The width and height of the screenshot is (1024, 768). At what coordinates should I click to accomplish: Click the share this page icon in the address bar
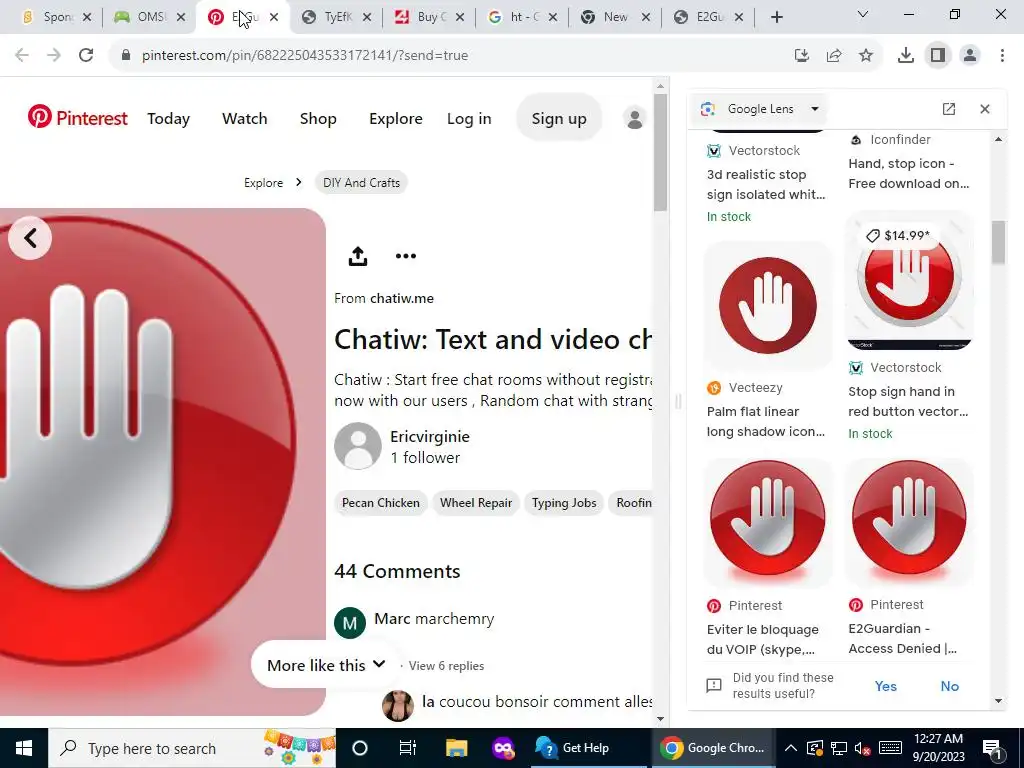click(x=834, y=56)
